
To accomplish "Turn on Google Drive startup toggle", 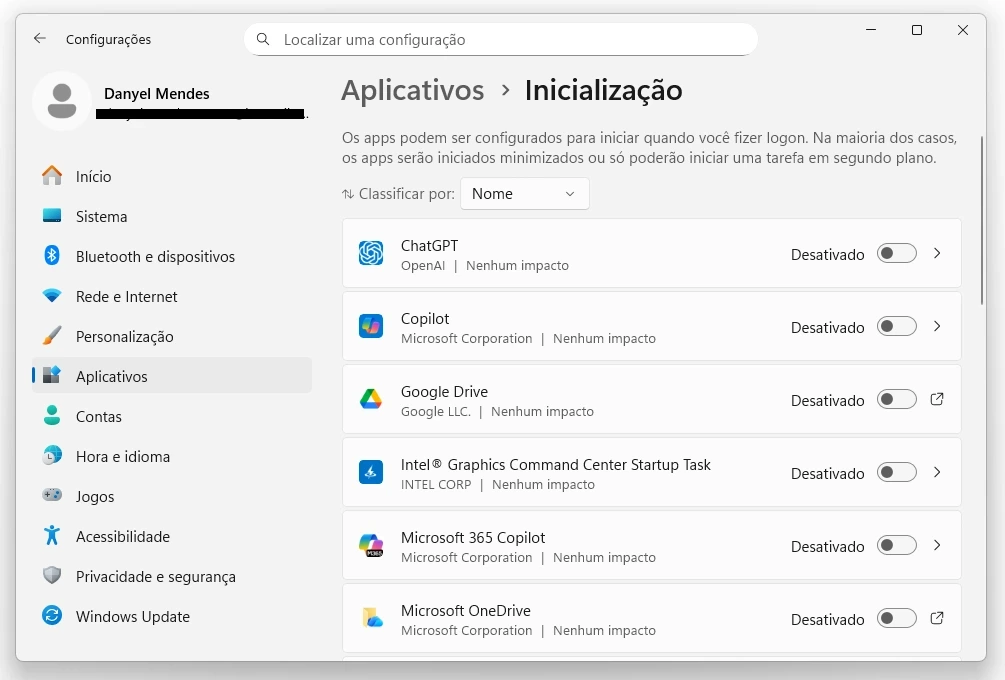I will point(897,399).
